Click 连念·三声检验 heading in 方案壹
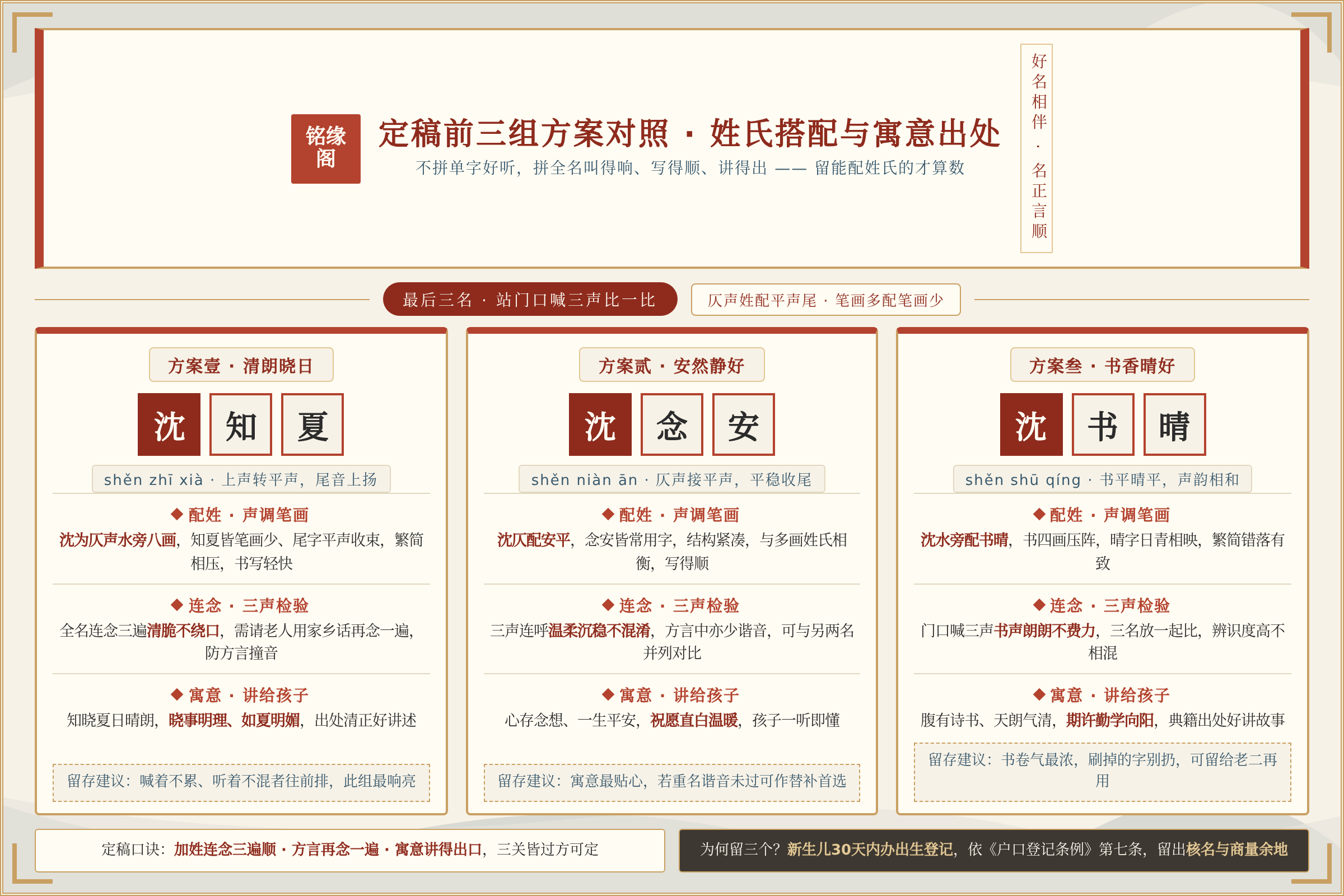 240,605
